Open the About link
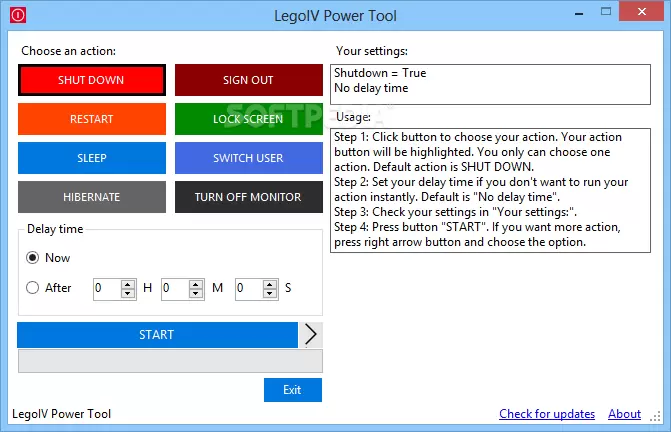 tap(624, 414)
